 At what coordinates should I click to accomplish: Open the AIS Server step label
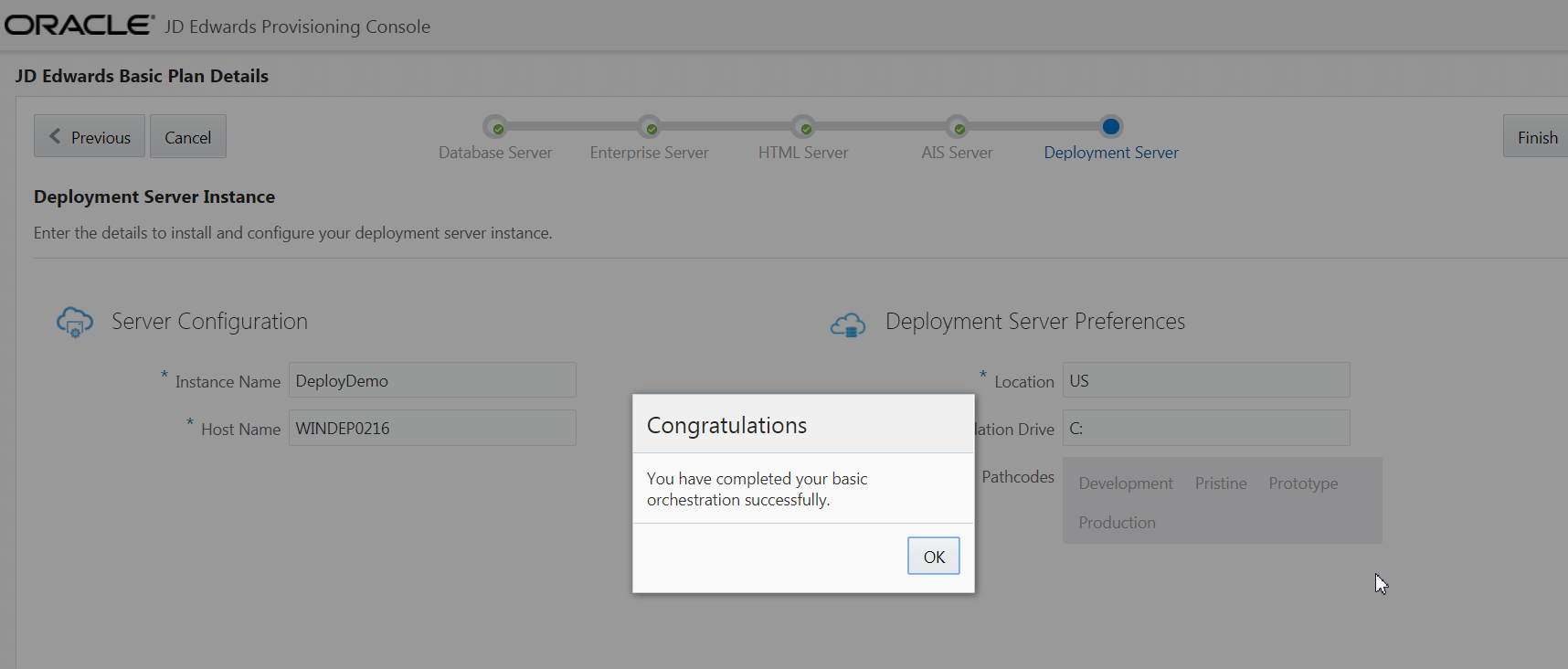click(957, 153)
